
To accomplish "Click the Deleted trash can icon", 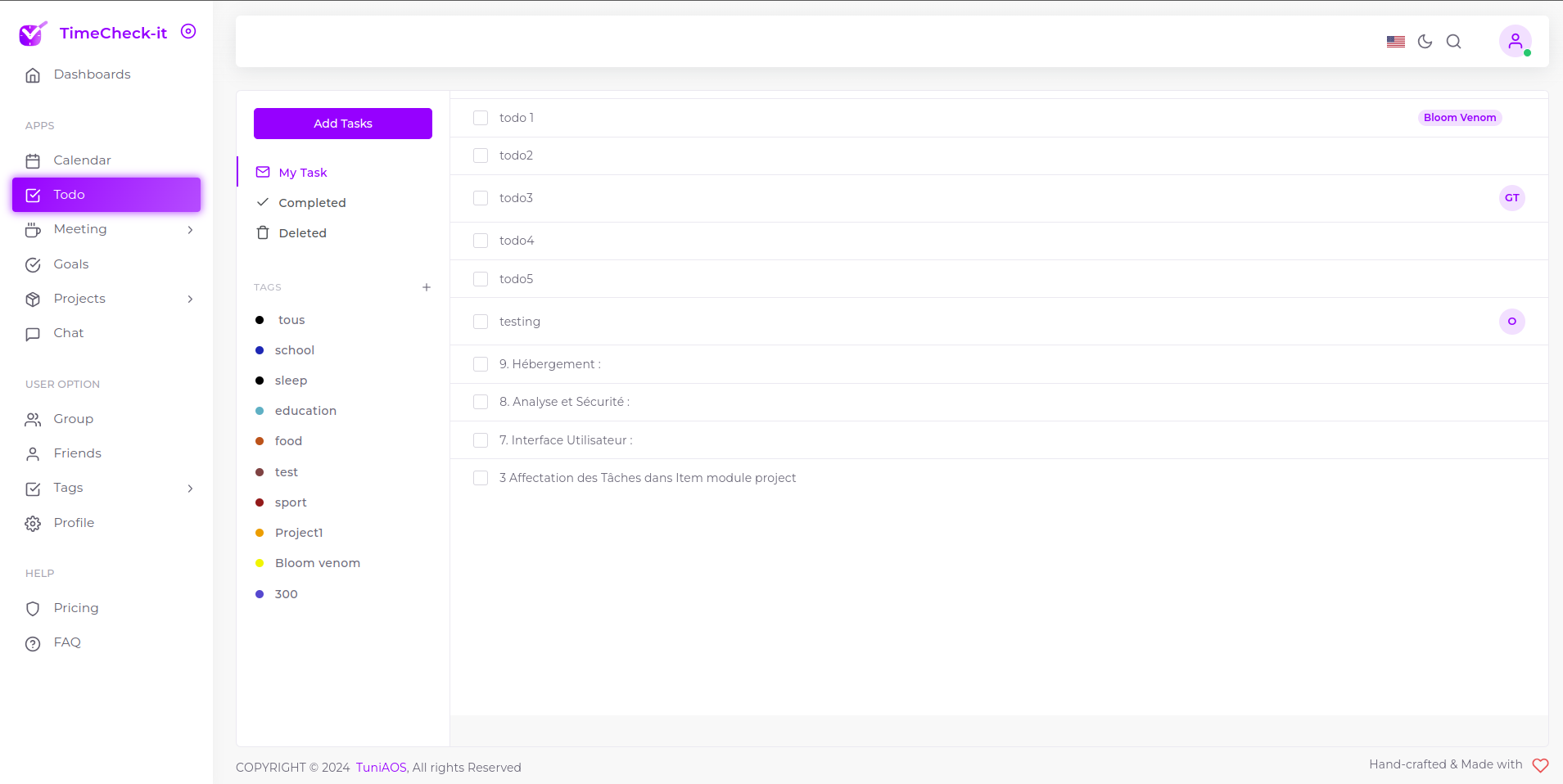I will tap(262, 232).
